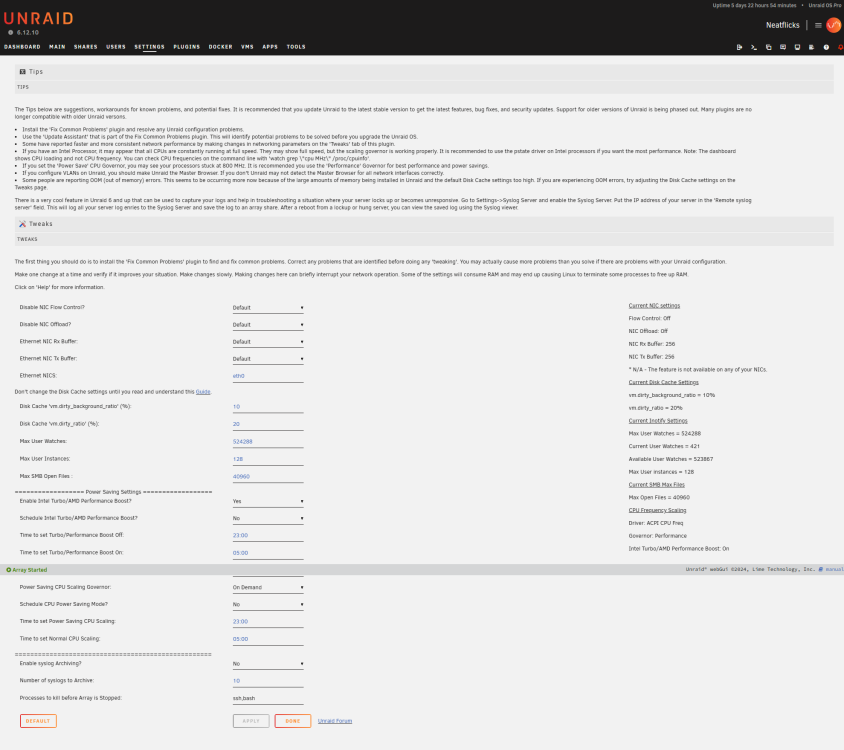The image size is (844, 750).
Task: Click the Ethernet NICS field showing eth0
Action: click(x=268, y=376)
